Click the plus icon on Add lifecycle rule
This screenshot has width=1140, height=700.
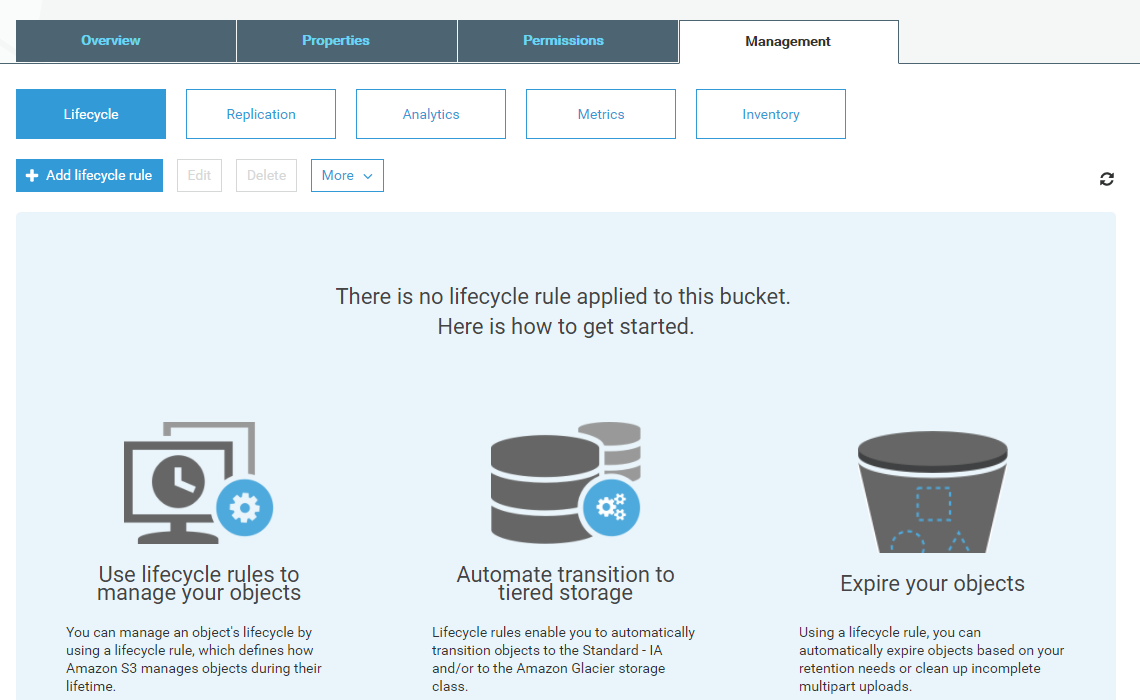32,176
